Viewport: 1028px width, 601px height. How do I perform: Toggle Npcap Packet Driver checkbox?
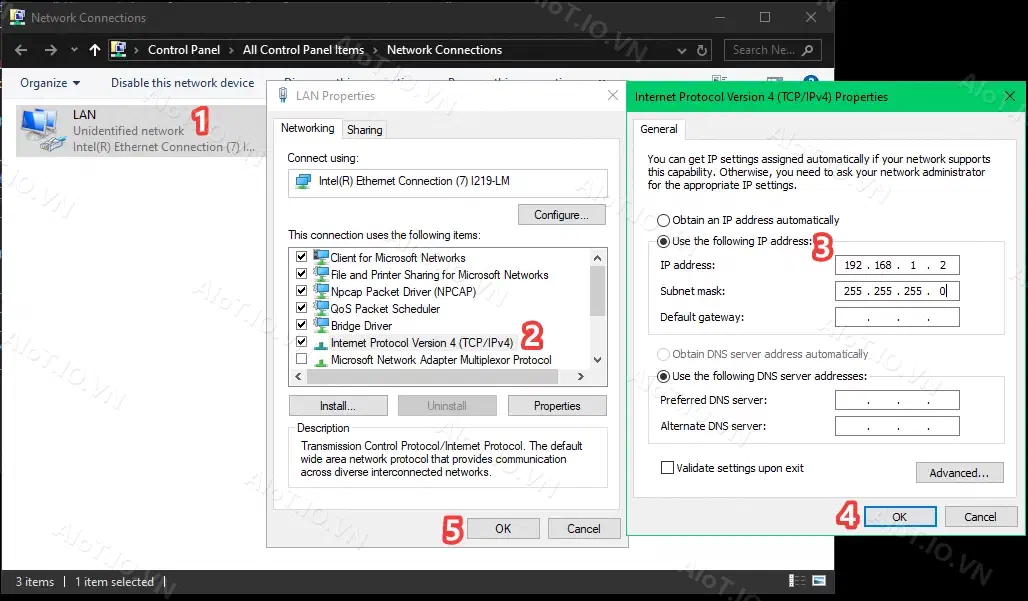click(x=302, y=291)
